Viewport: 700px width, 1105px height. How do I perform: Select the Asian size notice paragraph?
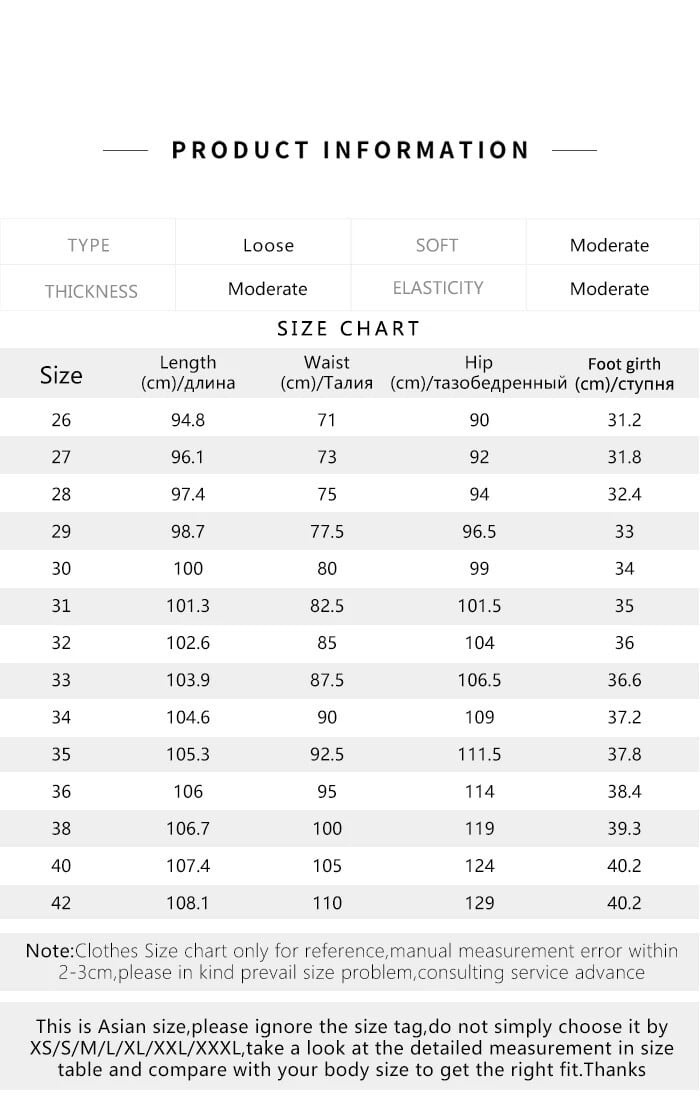click(x=351, y=1048)
